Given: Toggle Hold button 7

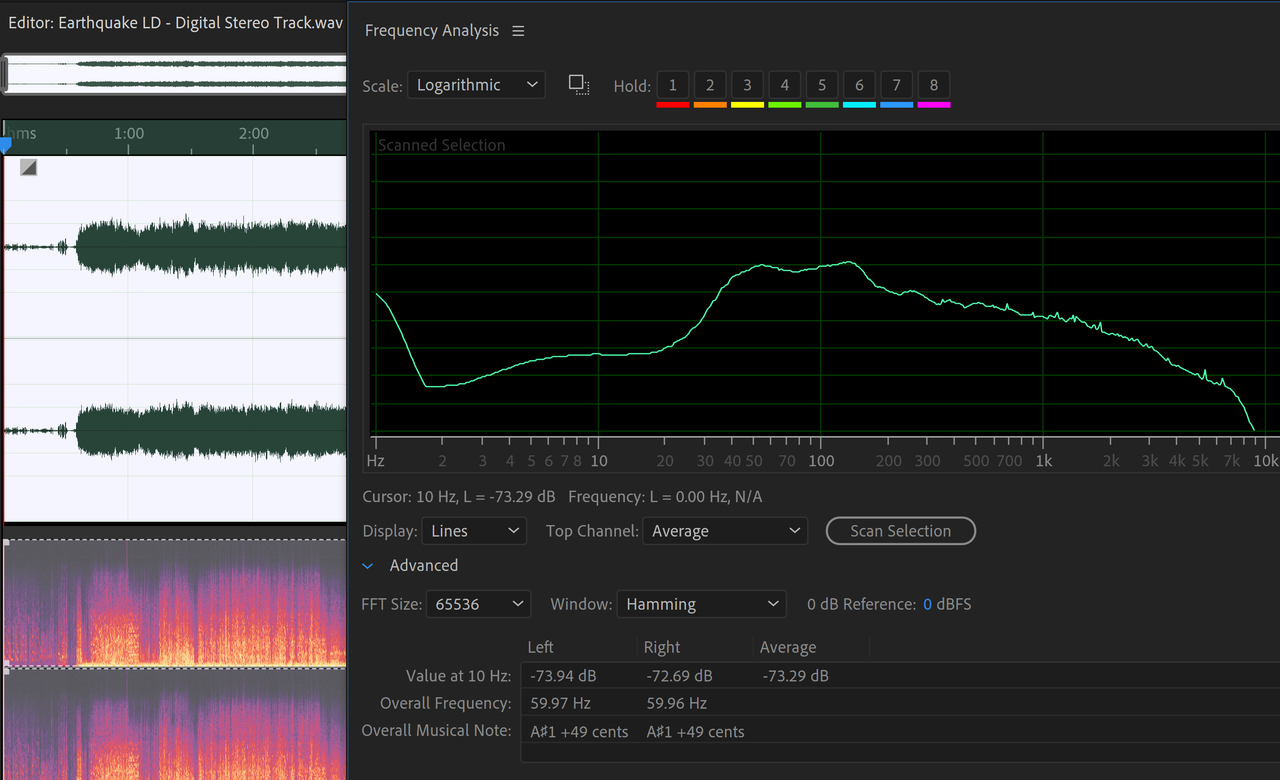Looking at the screenshot, I should tap(897, 85).
